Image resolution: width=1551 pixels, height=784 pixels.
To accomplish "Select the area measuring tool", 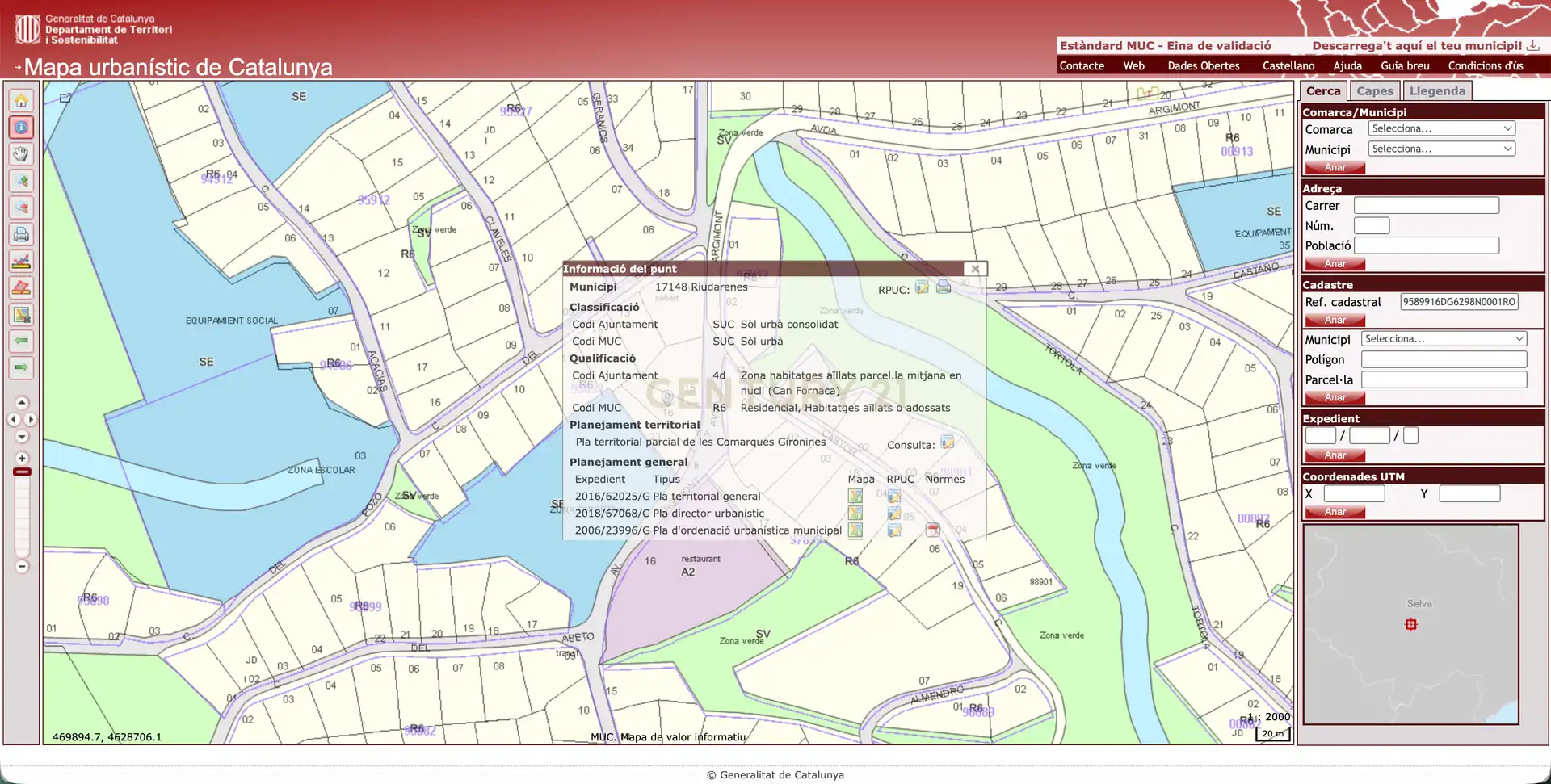I will 21,287.
